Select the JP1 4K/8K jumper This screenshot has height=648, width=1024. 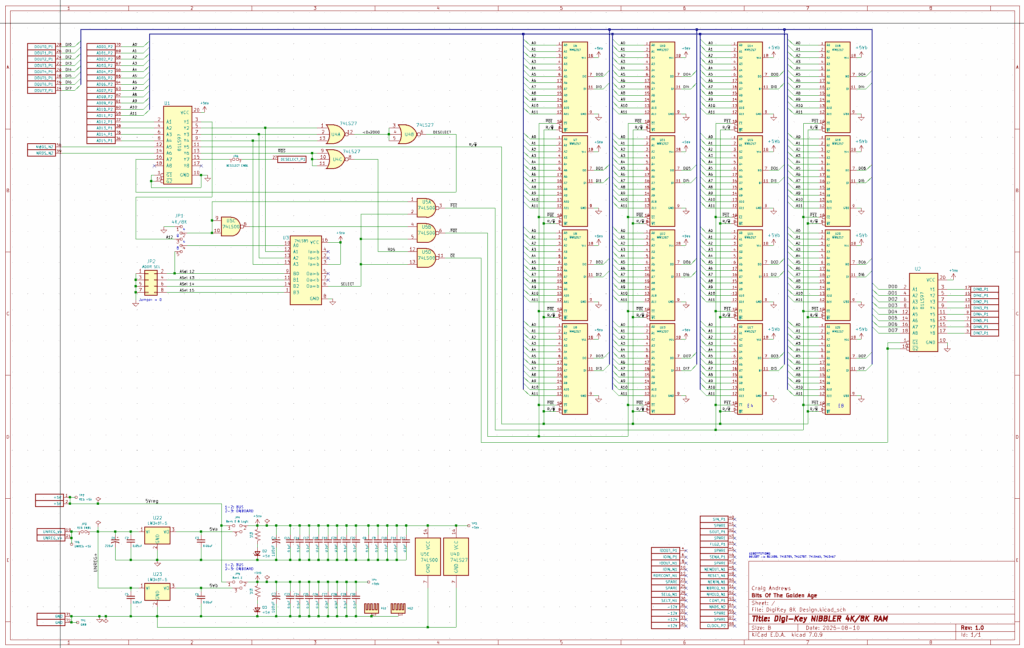pyautogui.click(x=180, y=233)
